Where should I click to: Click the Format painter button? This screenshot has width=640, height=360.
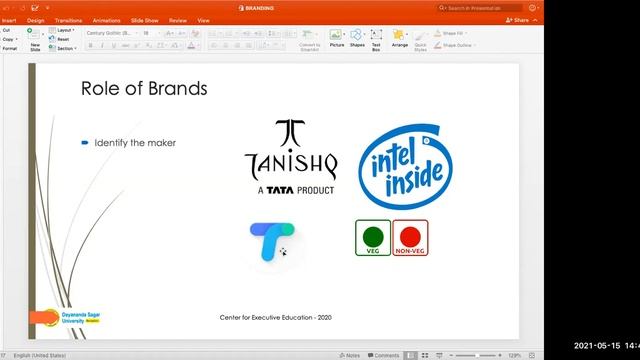(x=10, y=49)
